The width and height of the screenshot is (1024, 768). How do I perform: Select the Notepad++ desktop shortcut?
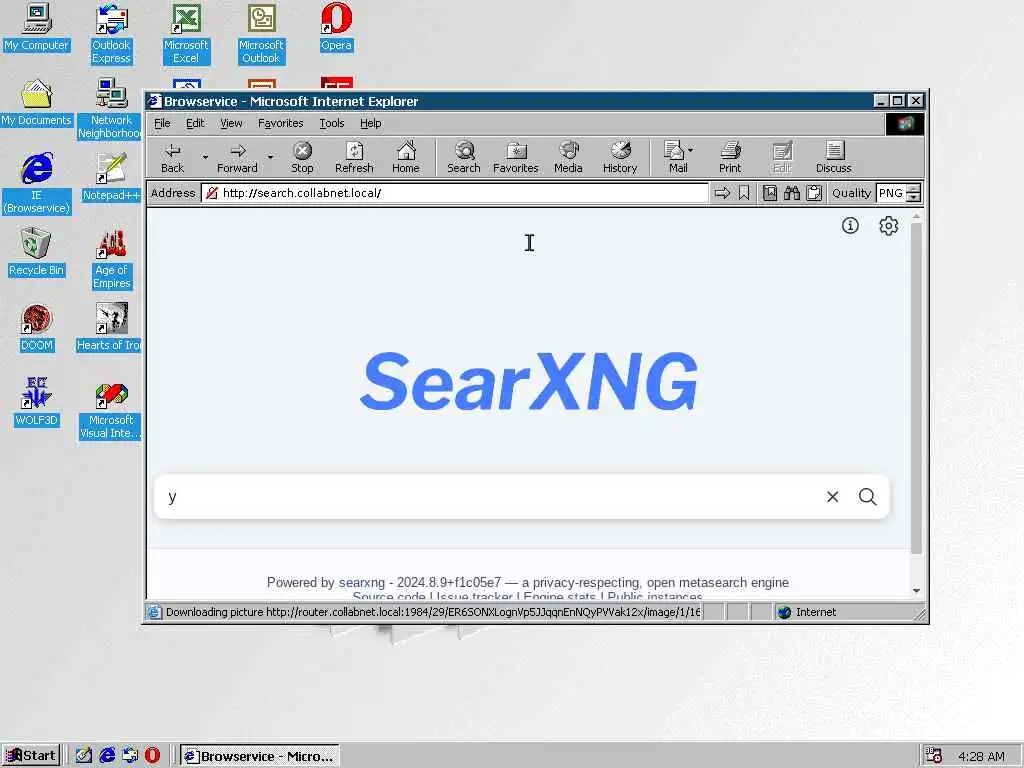111,178
